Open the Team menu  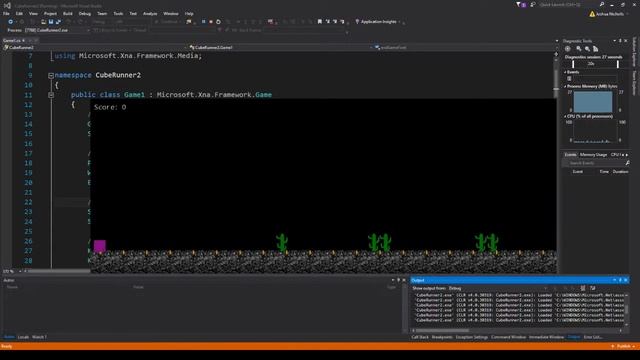coord(102,13)
